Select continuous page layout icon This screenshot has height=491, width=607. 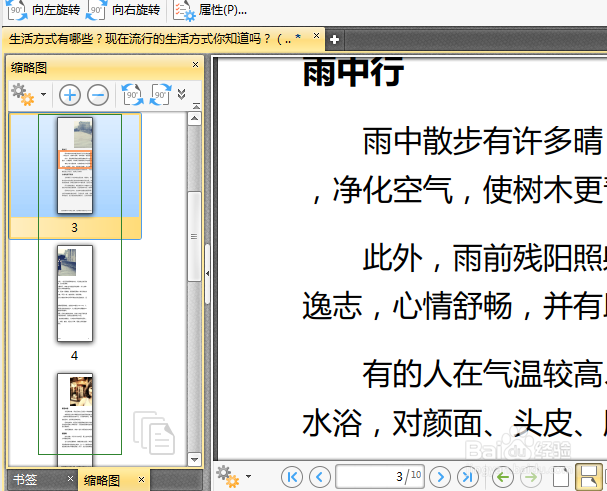589,477
